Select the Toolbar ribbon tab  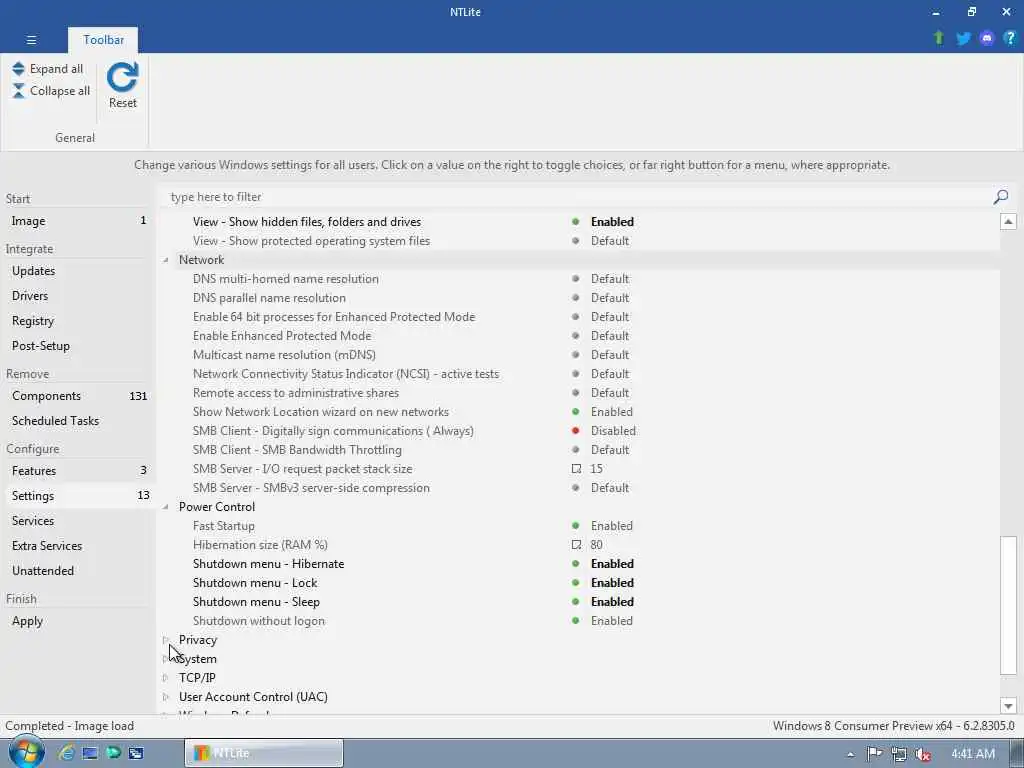(x=103, y=40)
